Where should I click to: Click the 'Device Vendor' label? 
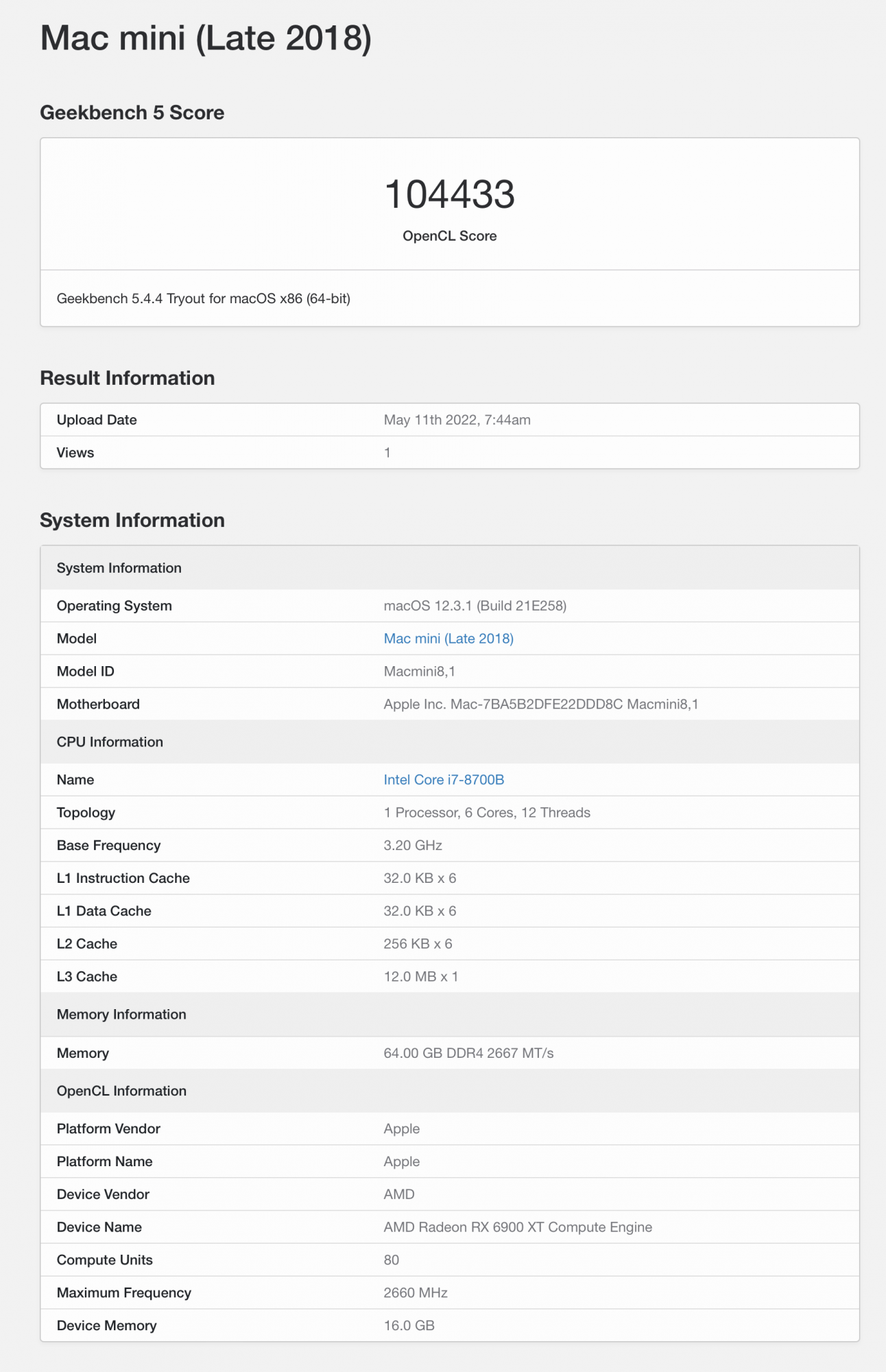coord(103,1195)
